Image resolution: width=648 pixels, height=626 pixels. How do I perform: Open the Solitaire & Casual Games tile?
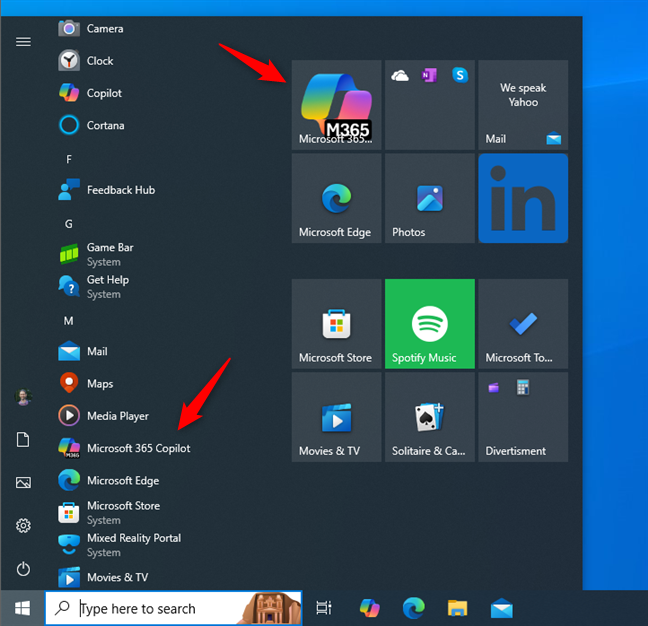[430, 417]
